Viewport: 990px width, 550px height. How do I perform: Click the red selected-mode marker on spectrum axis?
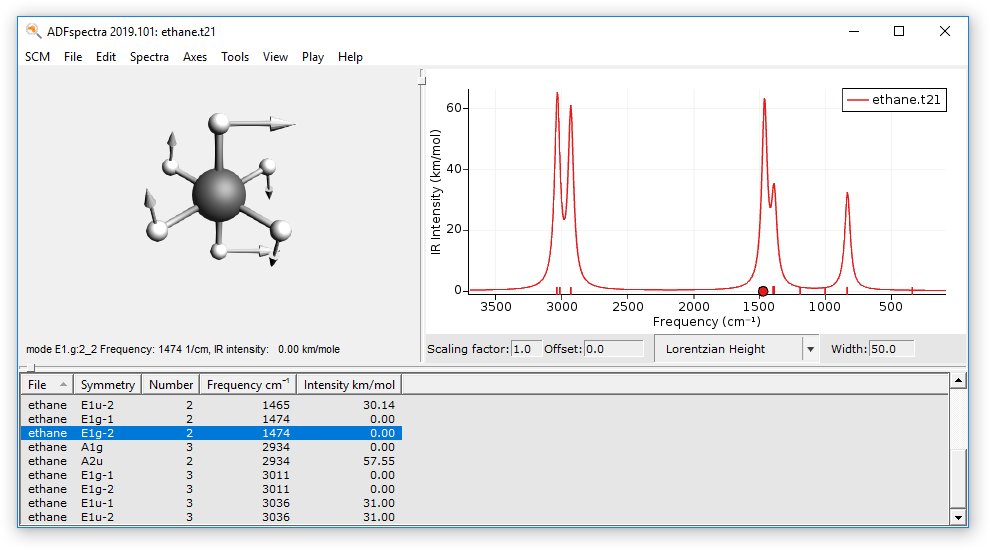(763, 291)
